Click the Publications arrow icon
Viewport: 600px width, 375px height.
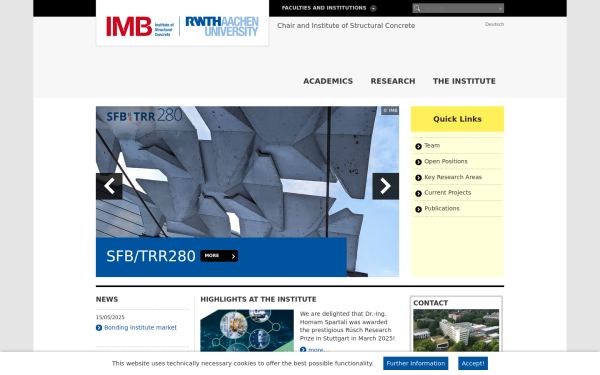click(x=418, y=209)
